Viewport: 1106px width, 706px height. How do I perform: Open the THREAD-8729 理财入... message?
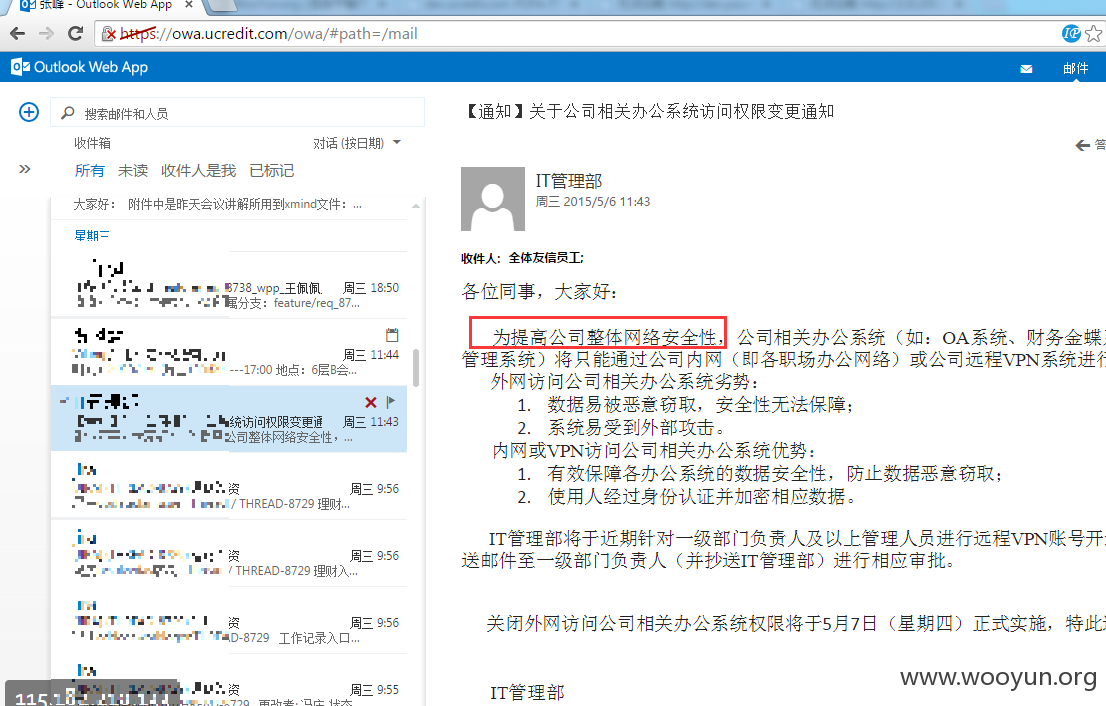tap(229, 553)
